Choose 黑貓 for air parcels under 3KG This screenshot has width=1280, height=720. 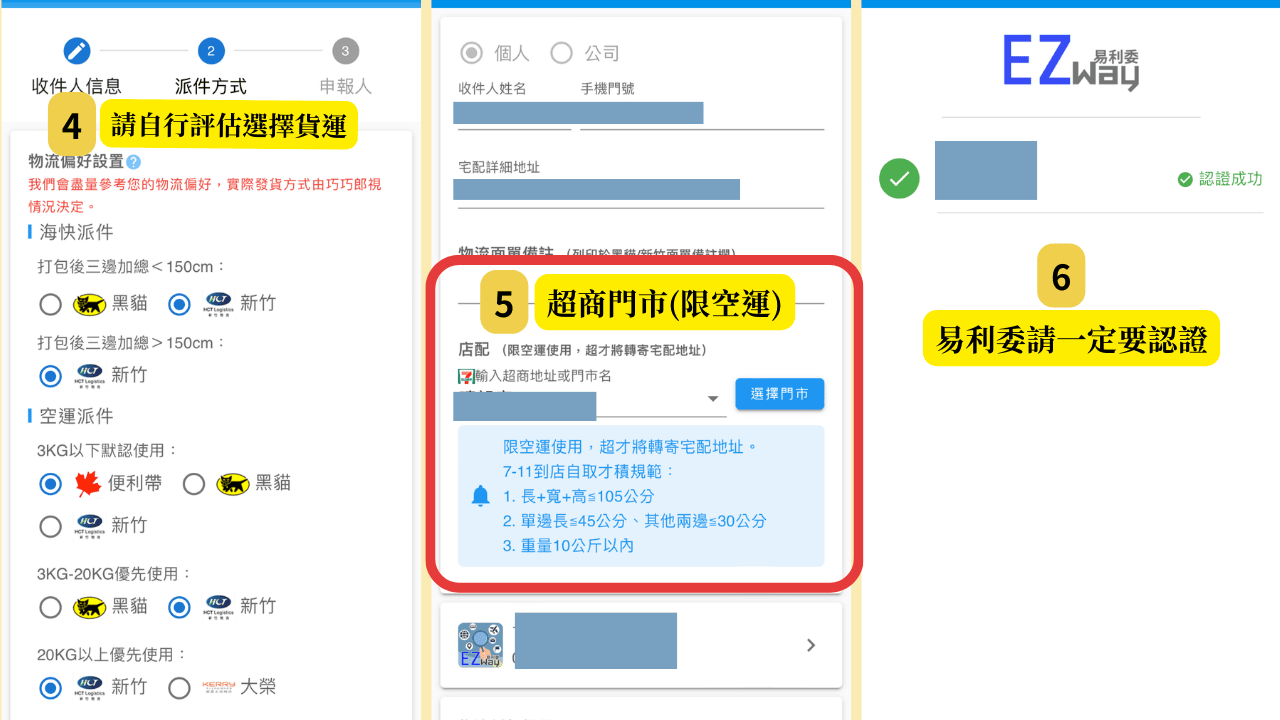point(195,484)
